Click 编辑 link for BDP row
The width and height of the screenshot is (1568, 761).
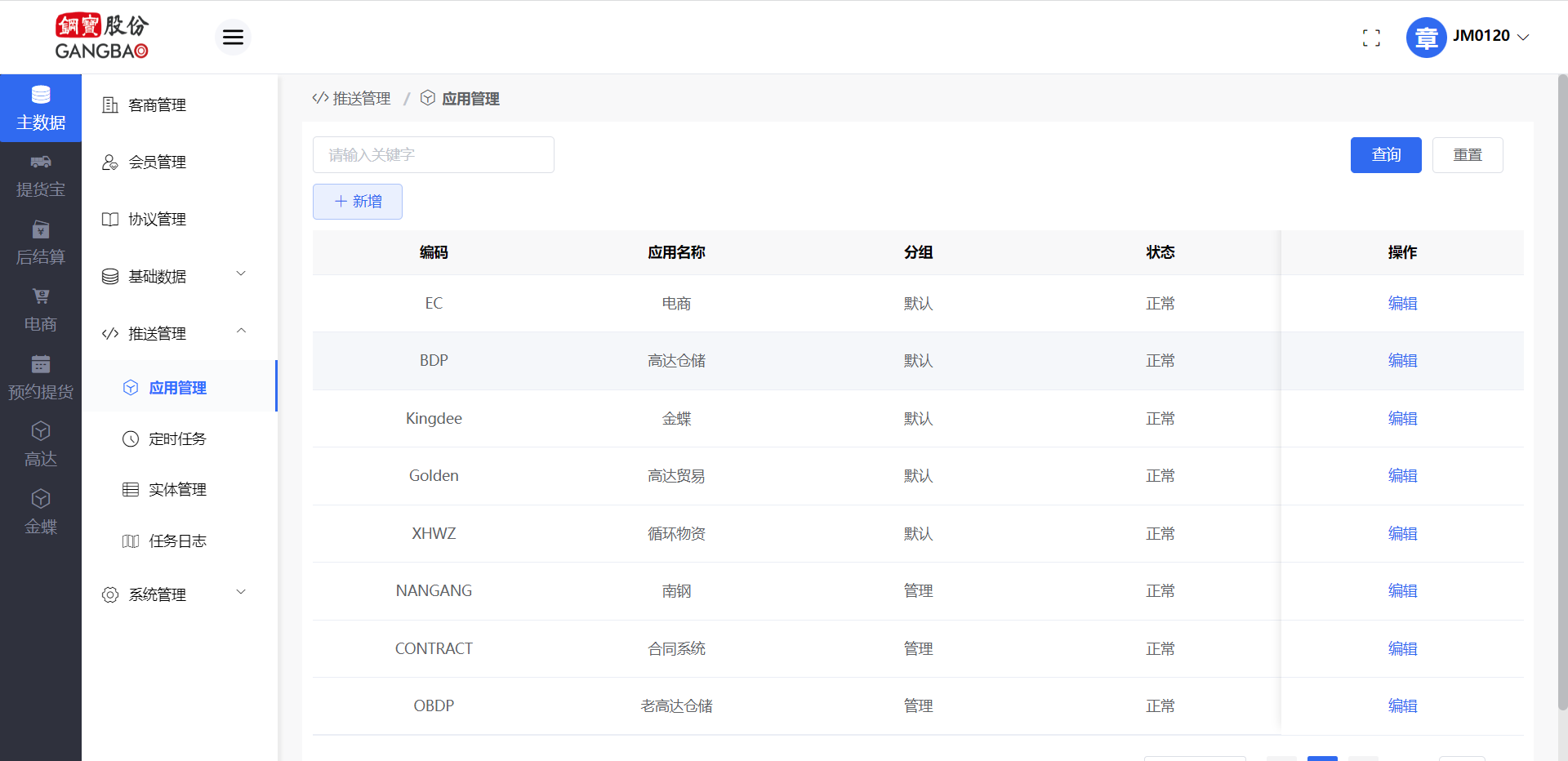(x=1402, y=360)
